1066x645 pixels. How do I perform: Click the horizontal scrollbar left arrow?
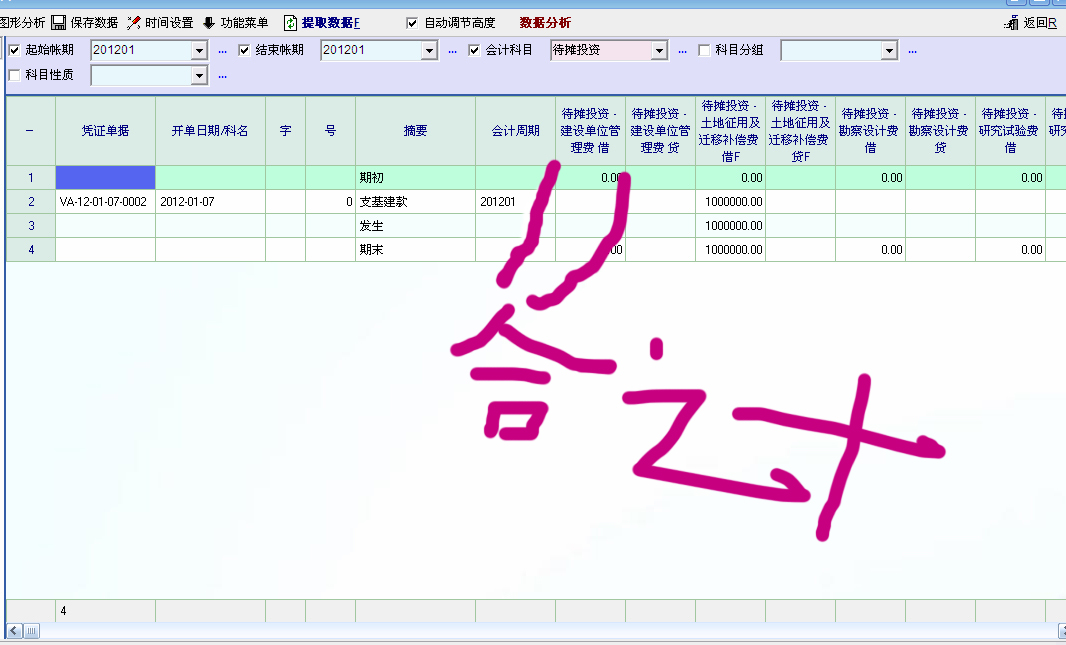(13, 631)
